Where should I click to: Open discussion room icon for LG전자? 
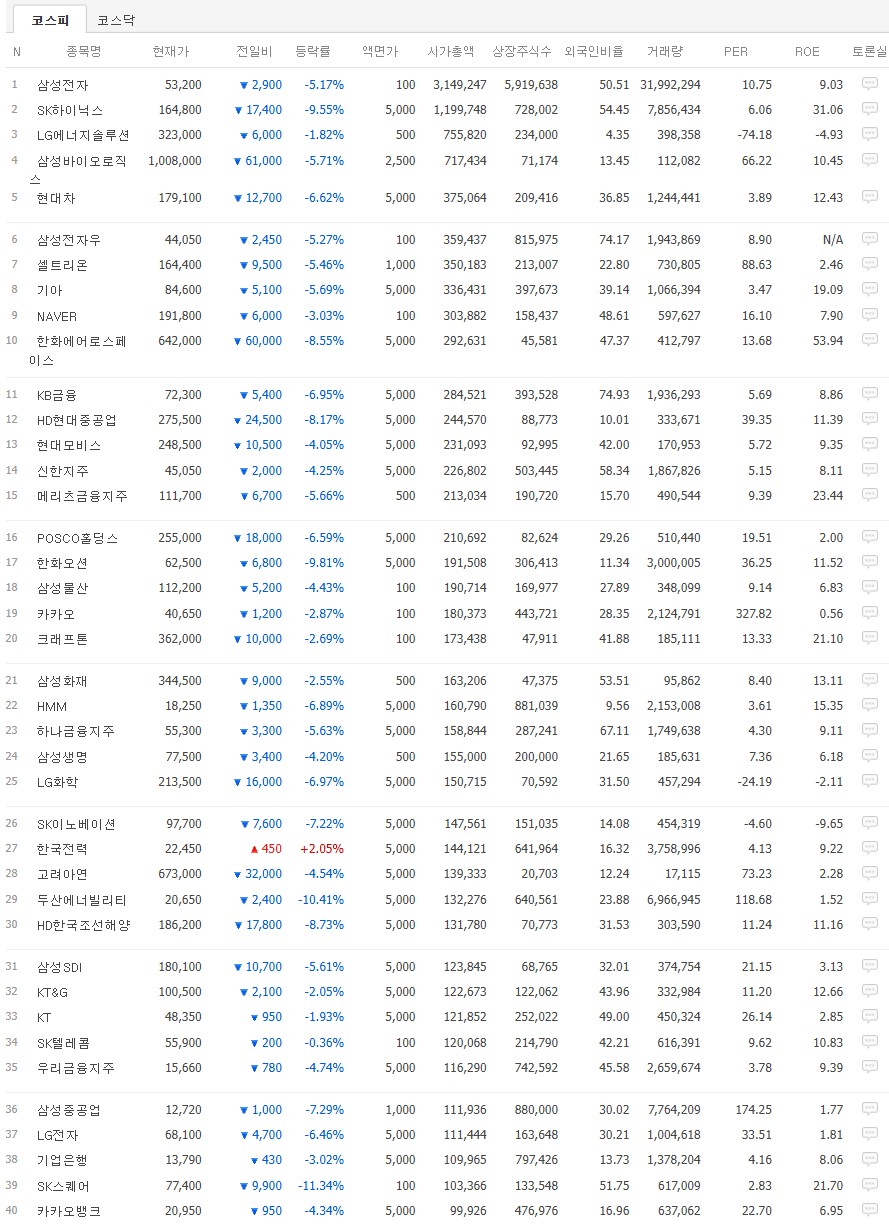click(869, 1134)
